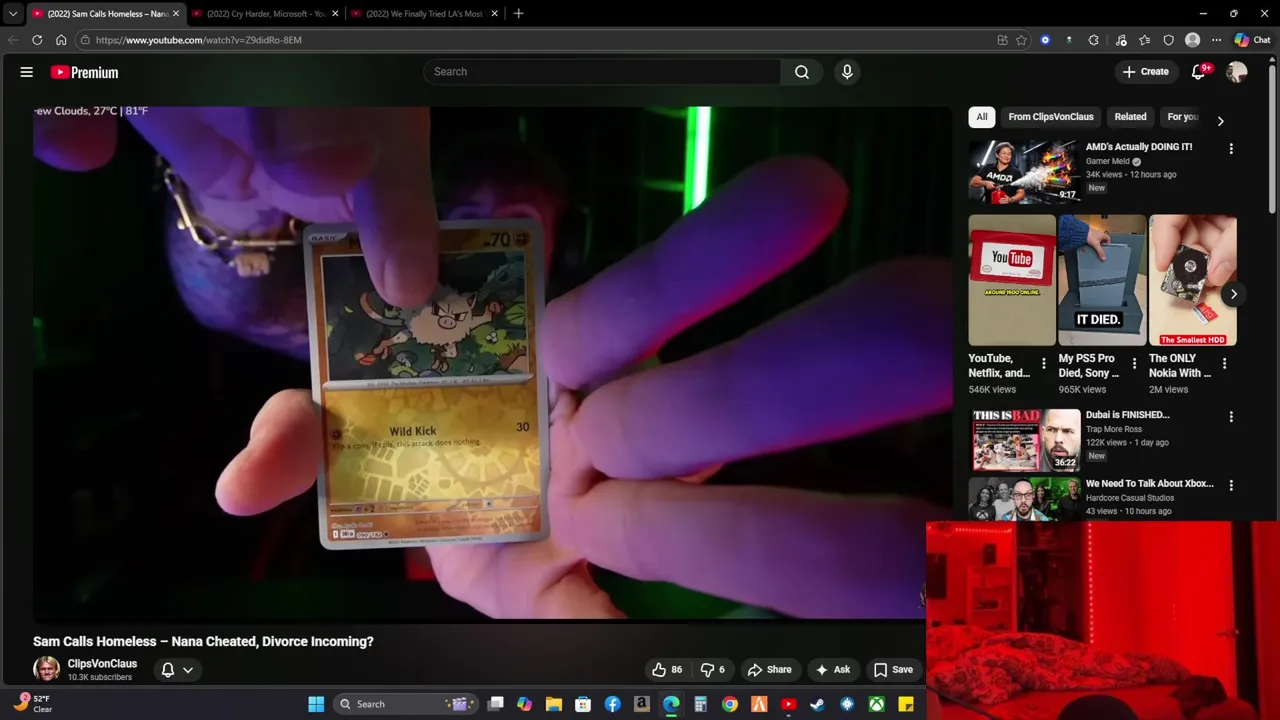This screenshot has width=1280, height=720.
Task: Open options for the YouTube, Netflix short
Action: (x=1044, y=364)
